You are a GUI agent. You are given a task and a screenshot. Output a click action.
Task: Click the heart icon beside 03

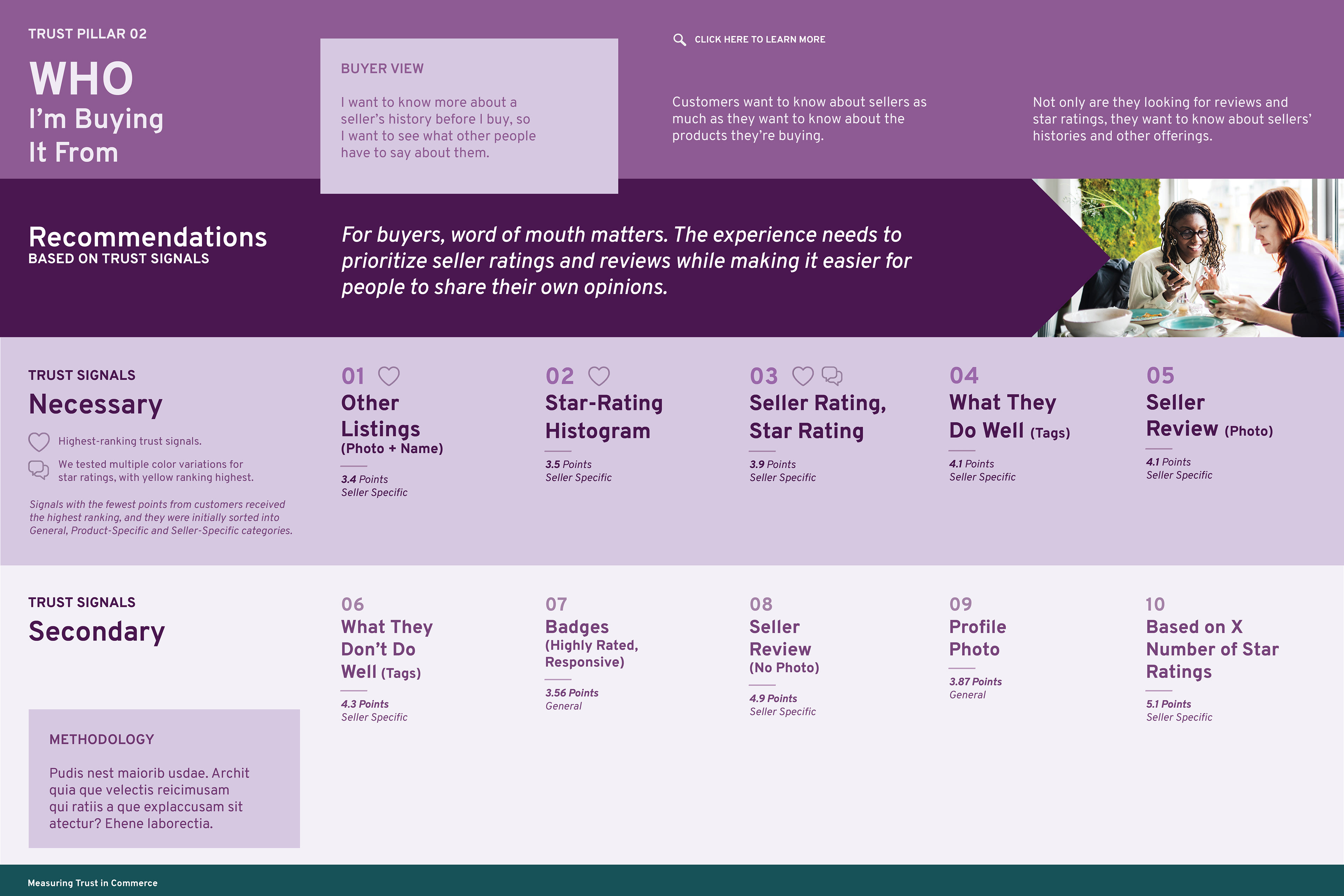tap(802, 376)
